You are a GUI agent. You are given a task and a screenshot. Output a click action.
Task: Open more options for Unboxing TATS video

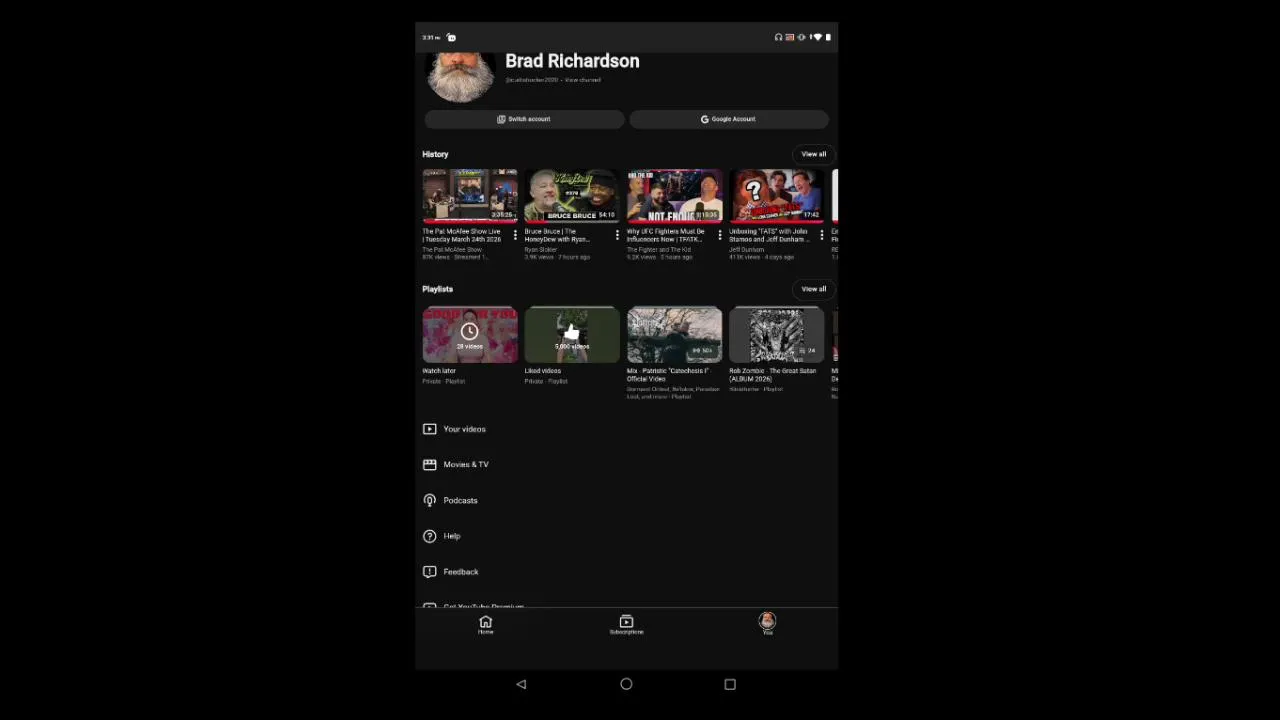tap(822, 235)
